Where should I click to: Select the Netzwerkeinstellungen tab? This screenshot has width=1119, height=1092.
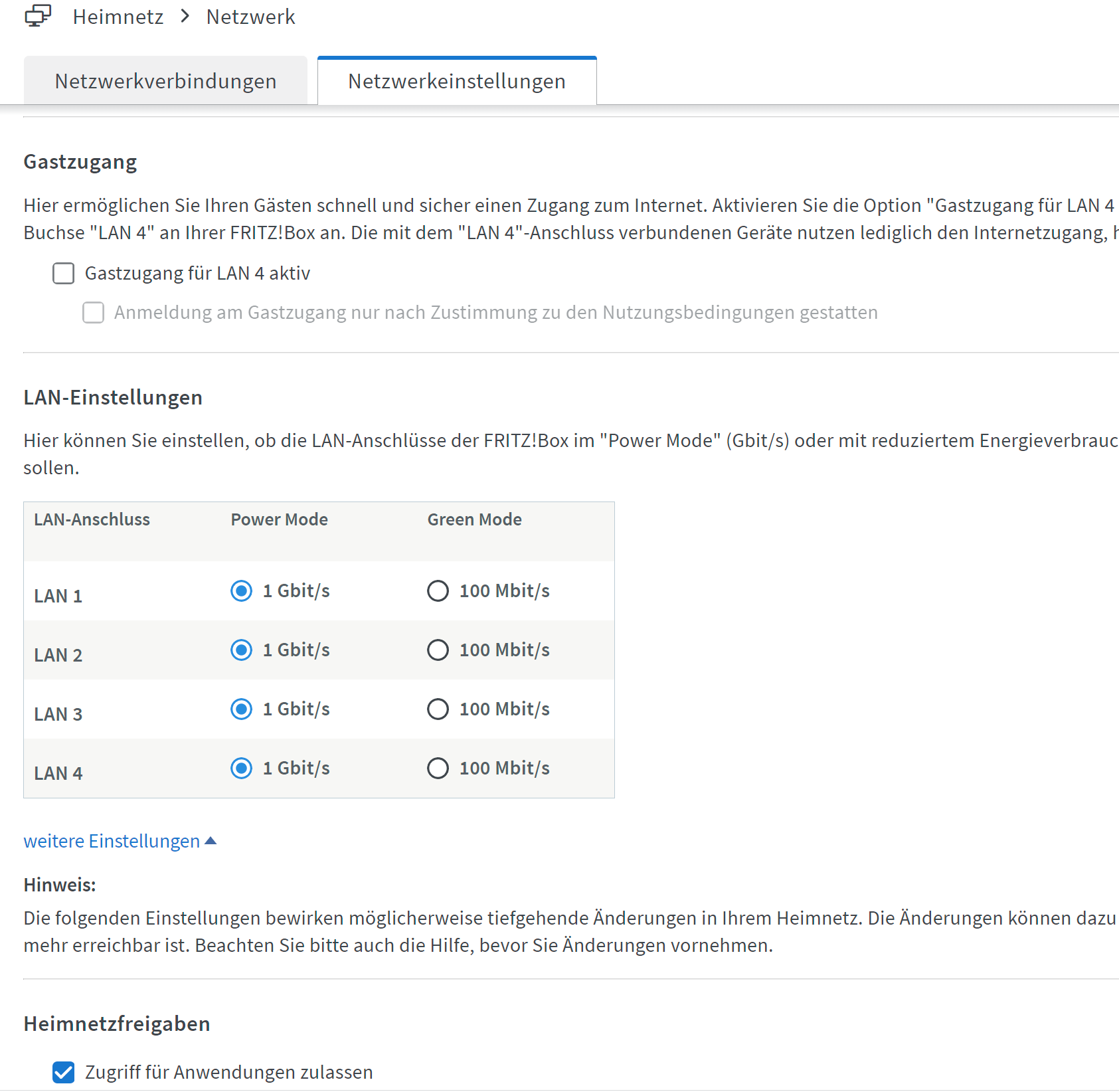[457, 81]
